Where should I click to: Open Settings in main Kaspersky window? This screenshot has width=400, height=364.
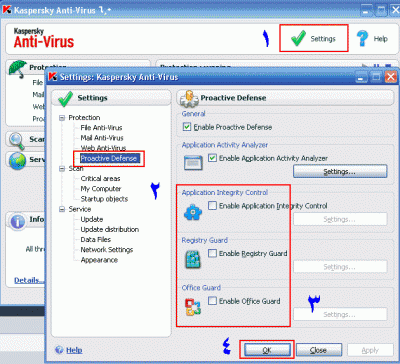[x=314, y=39]
